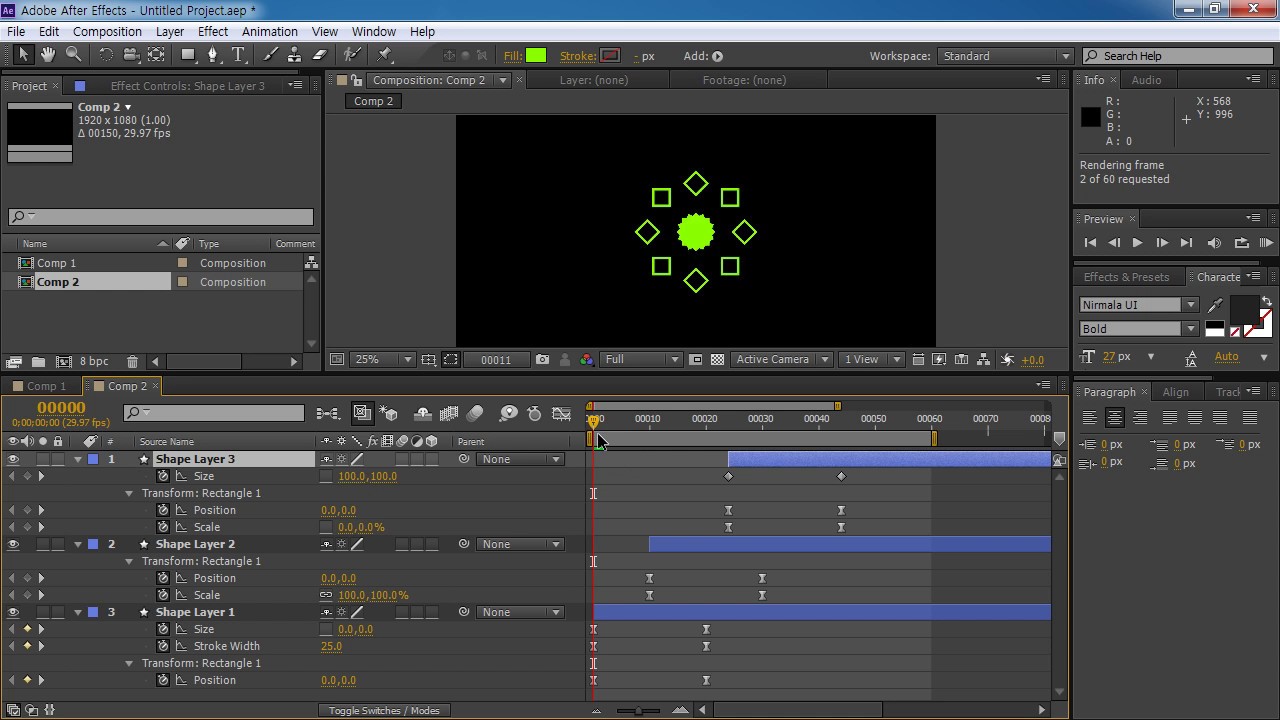Open the Graph Editor in timeline
The width and height of the screenshot is (1280, 720).
point(561,413)
